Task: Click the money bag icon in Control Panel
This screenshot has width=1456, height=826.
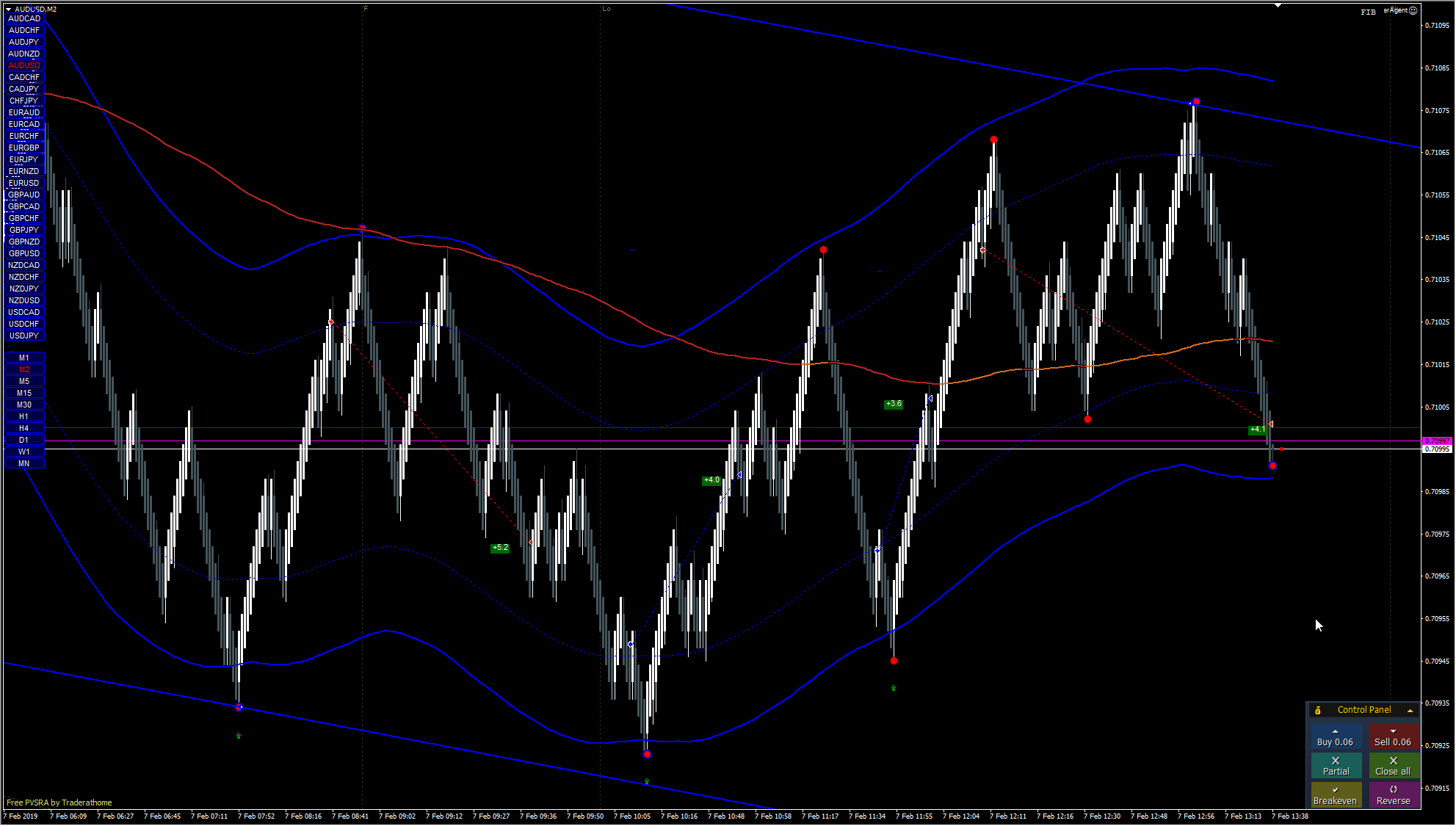Action: click(x=1318, y=711)
